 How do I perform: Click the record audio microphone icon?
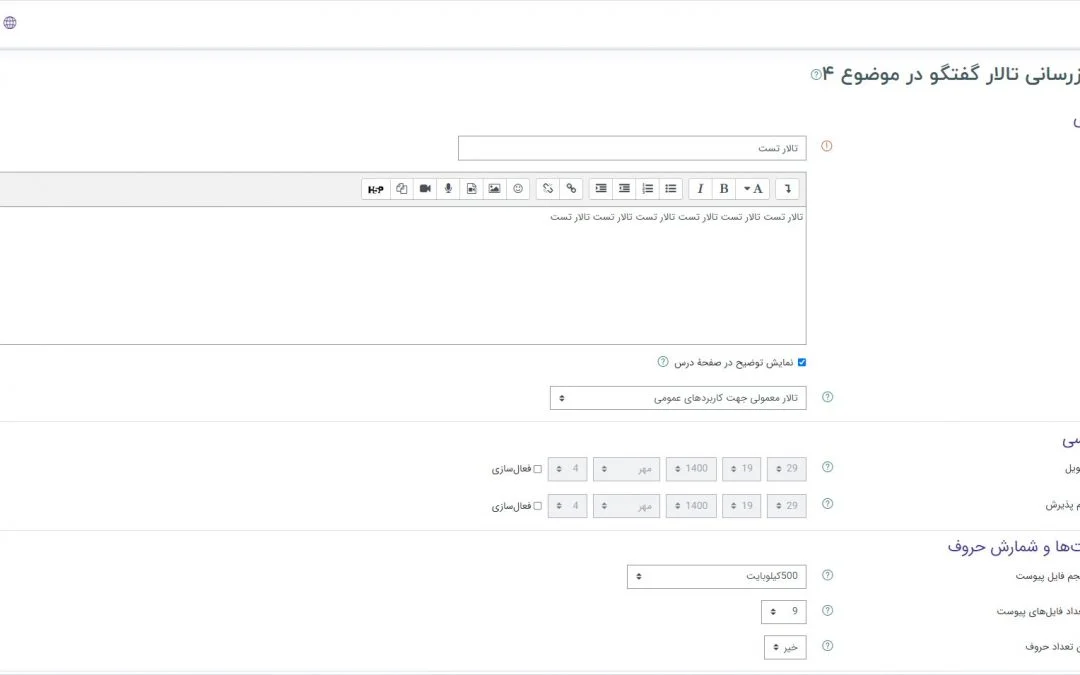pyautogui.click(x=448, y=188)
